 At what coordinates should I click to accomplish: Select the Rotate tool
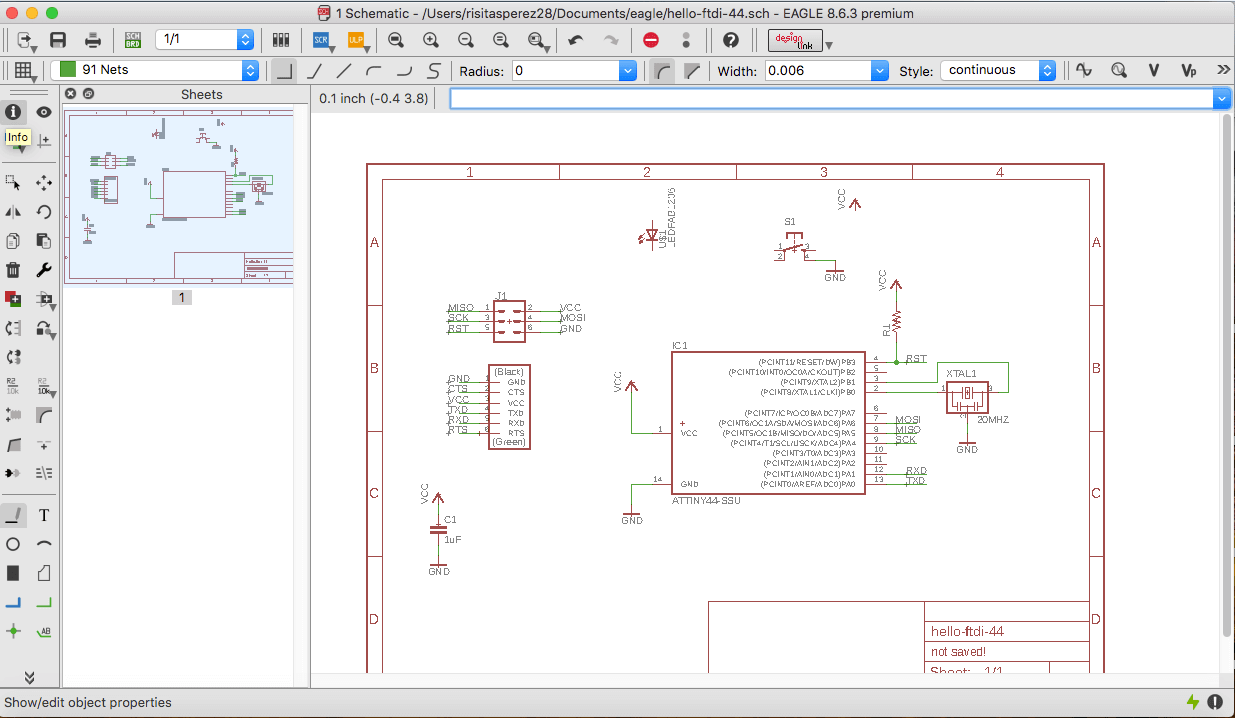point(44,211)
